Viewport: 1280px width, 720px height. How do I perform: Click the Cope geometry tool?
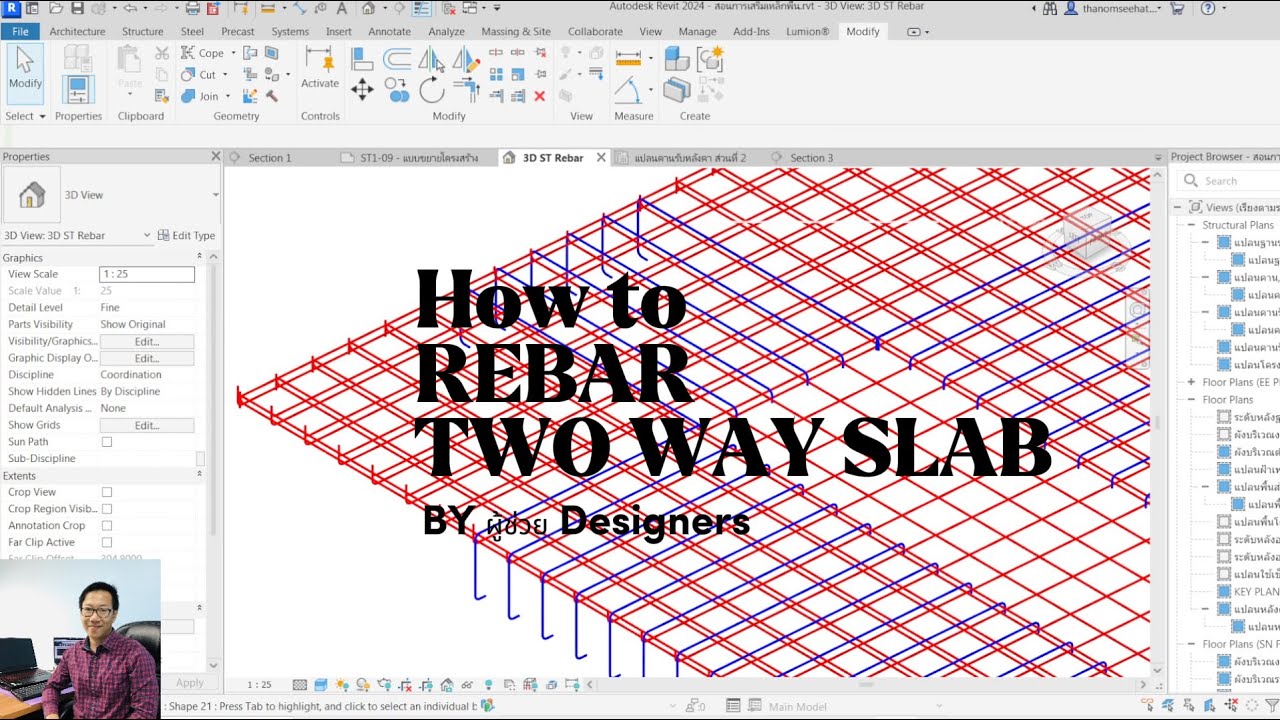[203, 53]
